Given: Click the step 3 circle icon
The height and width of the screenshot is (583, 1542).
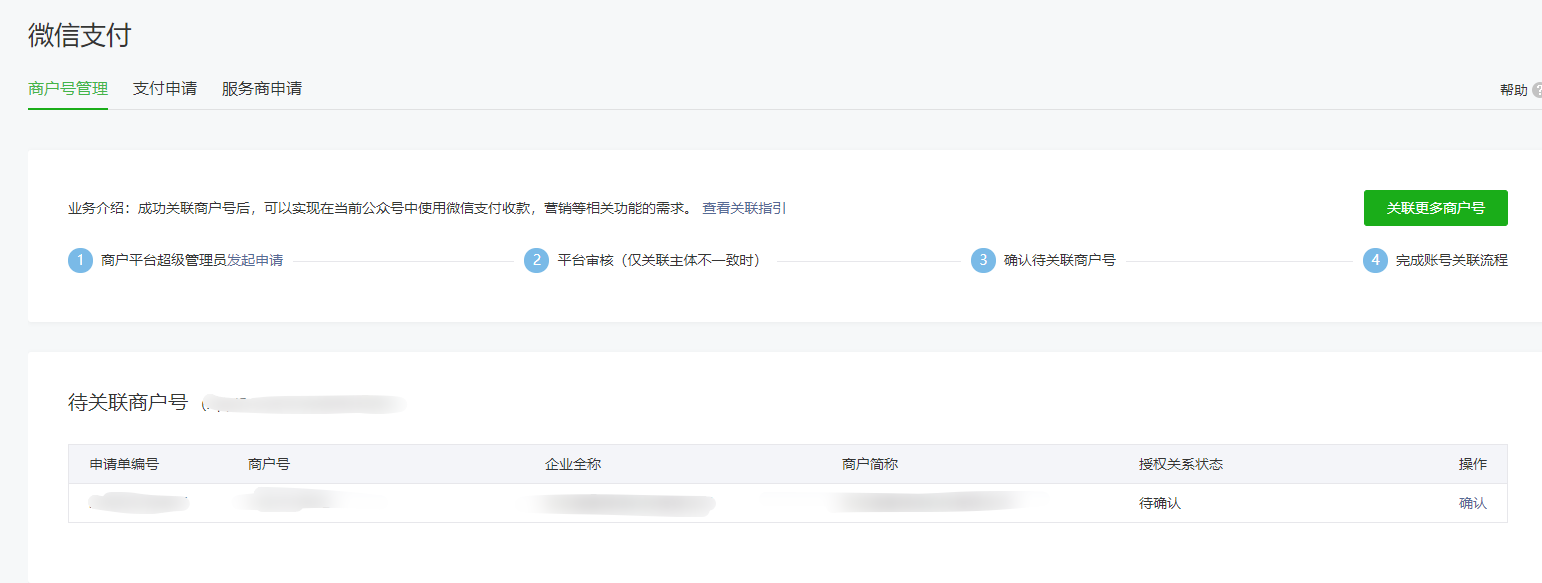Looking at the screenshot, I should pos(983,261).
